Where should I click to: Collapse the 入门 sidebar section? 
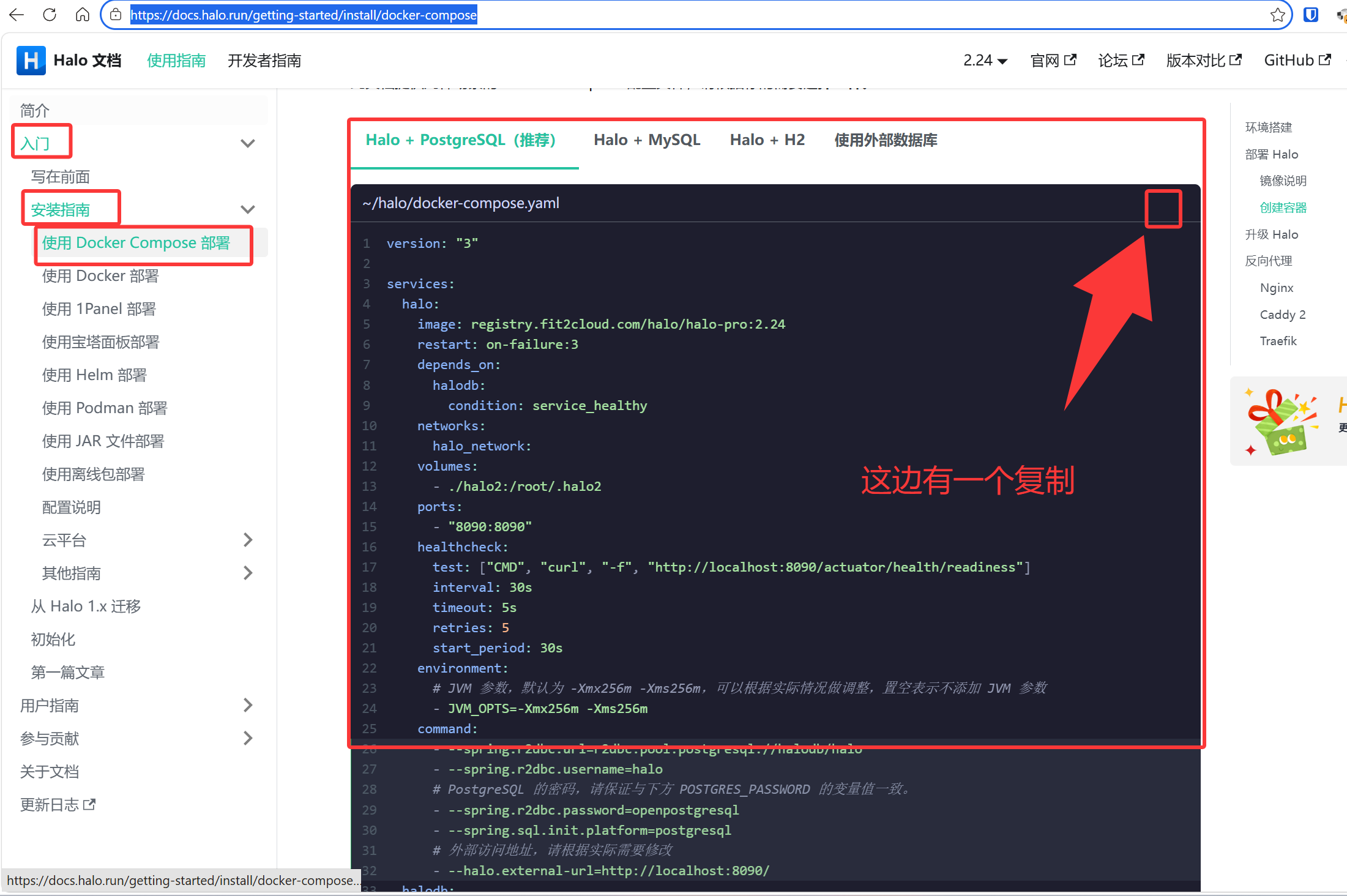247,143
